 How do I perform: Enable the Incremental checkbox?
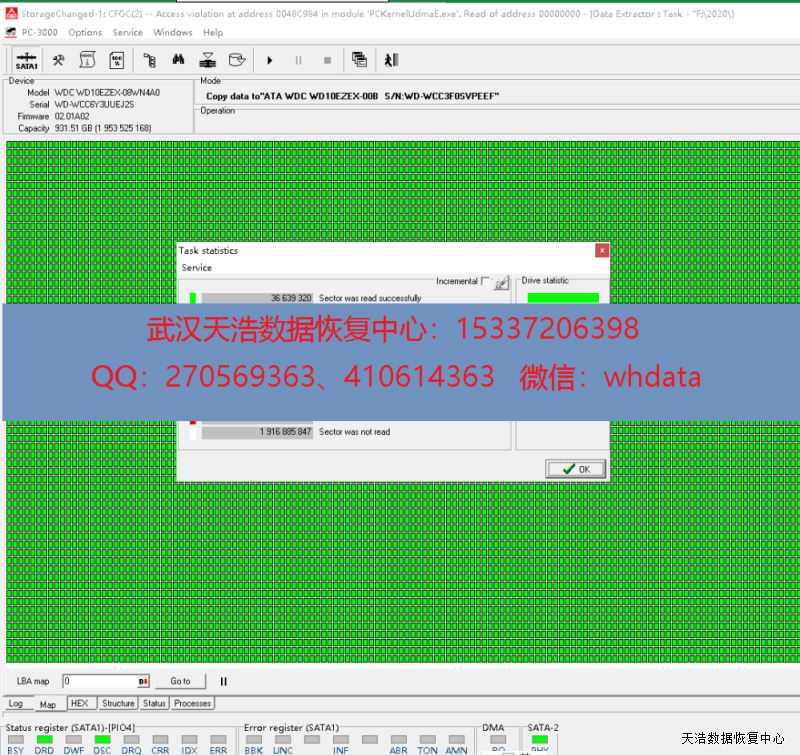pos(486,281)
